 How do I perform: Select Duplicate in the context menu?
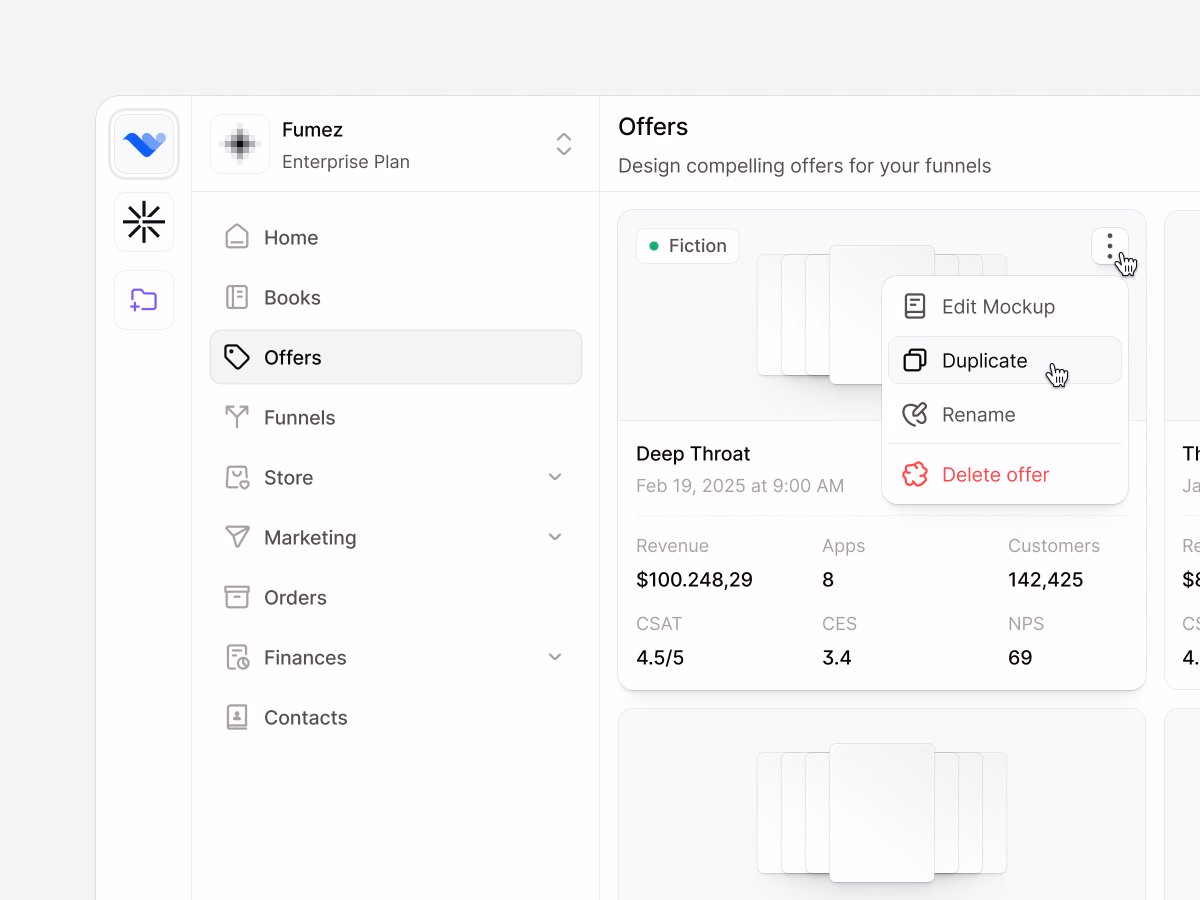click(x=1005, y=360)
